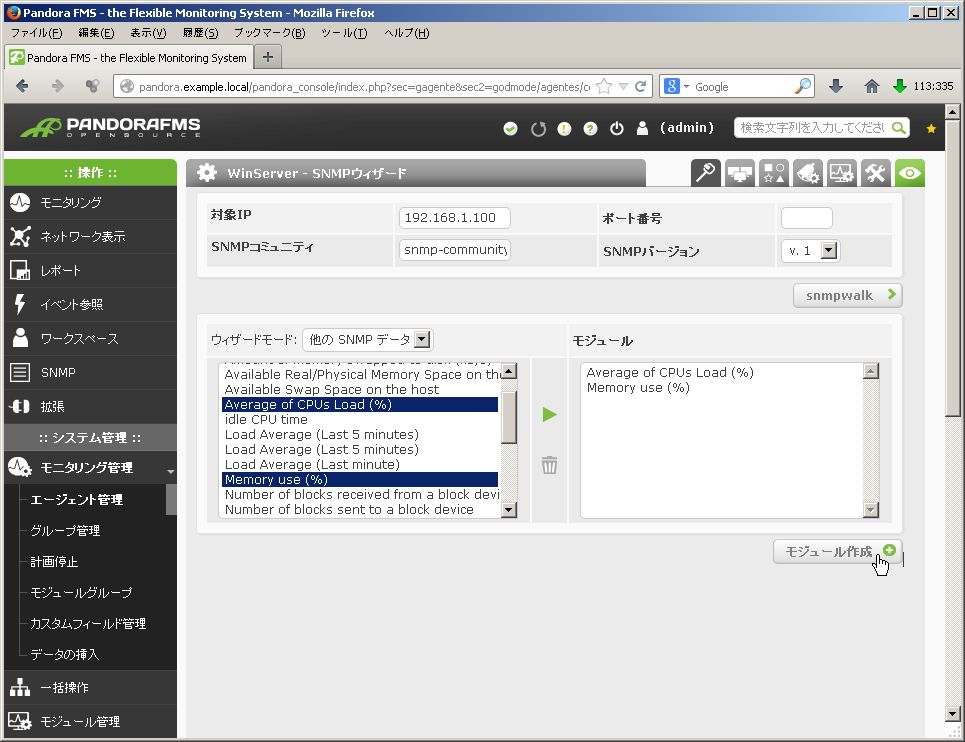Click the Google search magnifier icon
965x742 pixels.
(x=803, y=86)
